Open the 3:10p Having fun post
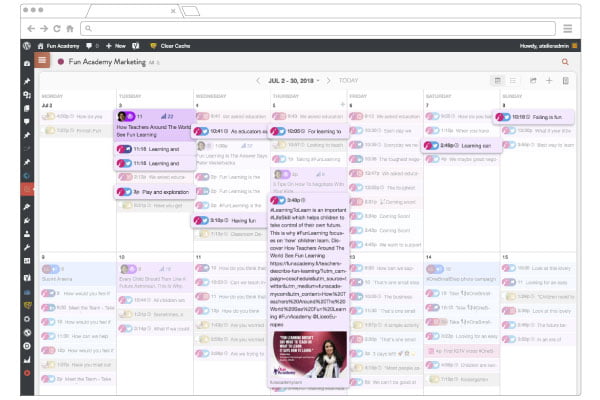The height and width of the screenshot is (400, 600). pyautogui.click(x=231, y=220)
